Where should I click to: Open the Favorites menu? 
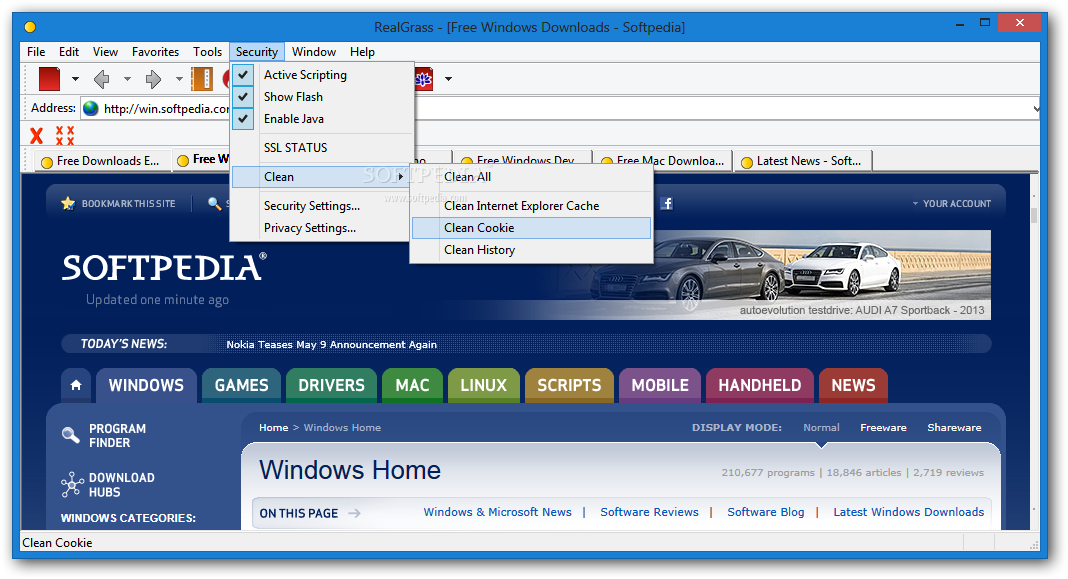click(x=155, y=52)
